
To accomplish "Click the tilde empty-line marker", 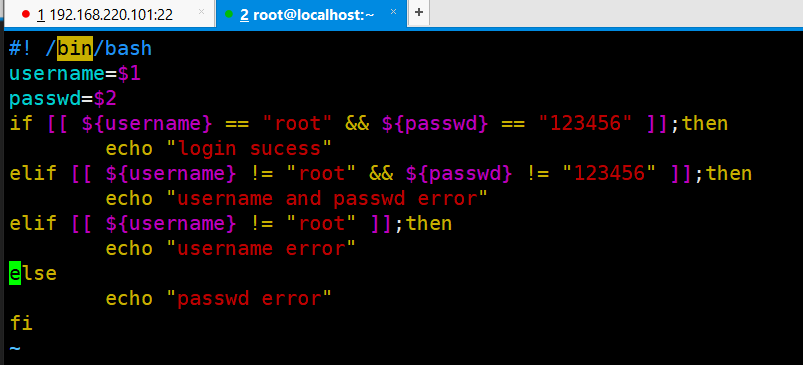I will point(15,349).
